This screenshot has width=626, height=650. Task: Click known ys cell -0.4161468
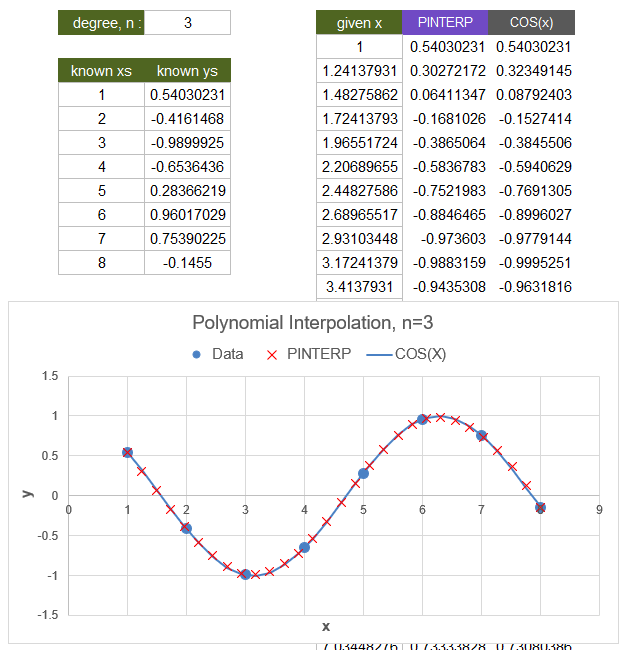click(x=187, y=119)
